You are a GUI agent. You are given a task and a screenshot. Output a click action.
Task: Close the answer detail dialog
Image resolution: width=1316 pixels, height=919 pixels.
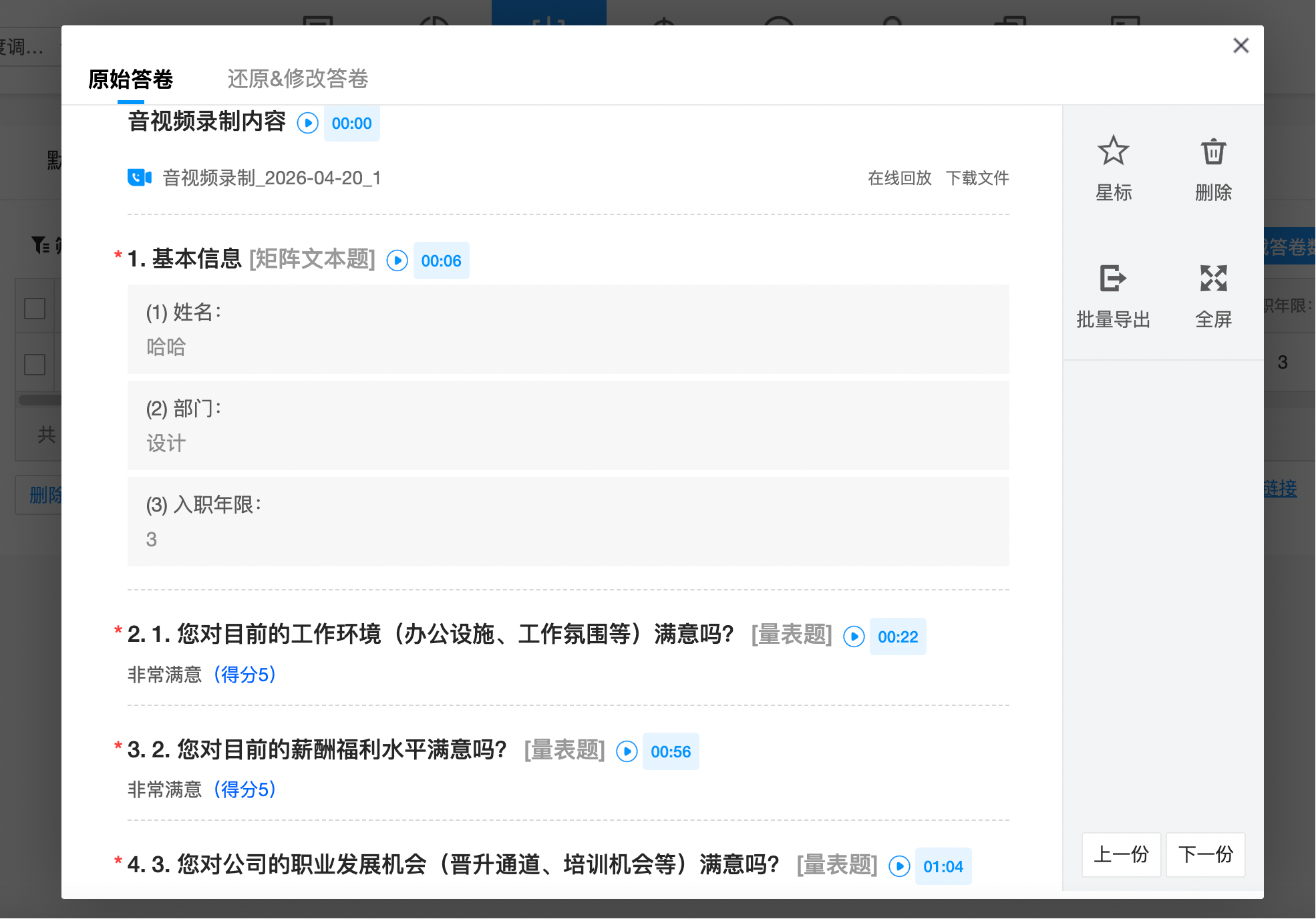[1241, 45]
